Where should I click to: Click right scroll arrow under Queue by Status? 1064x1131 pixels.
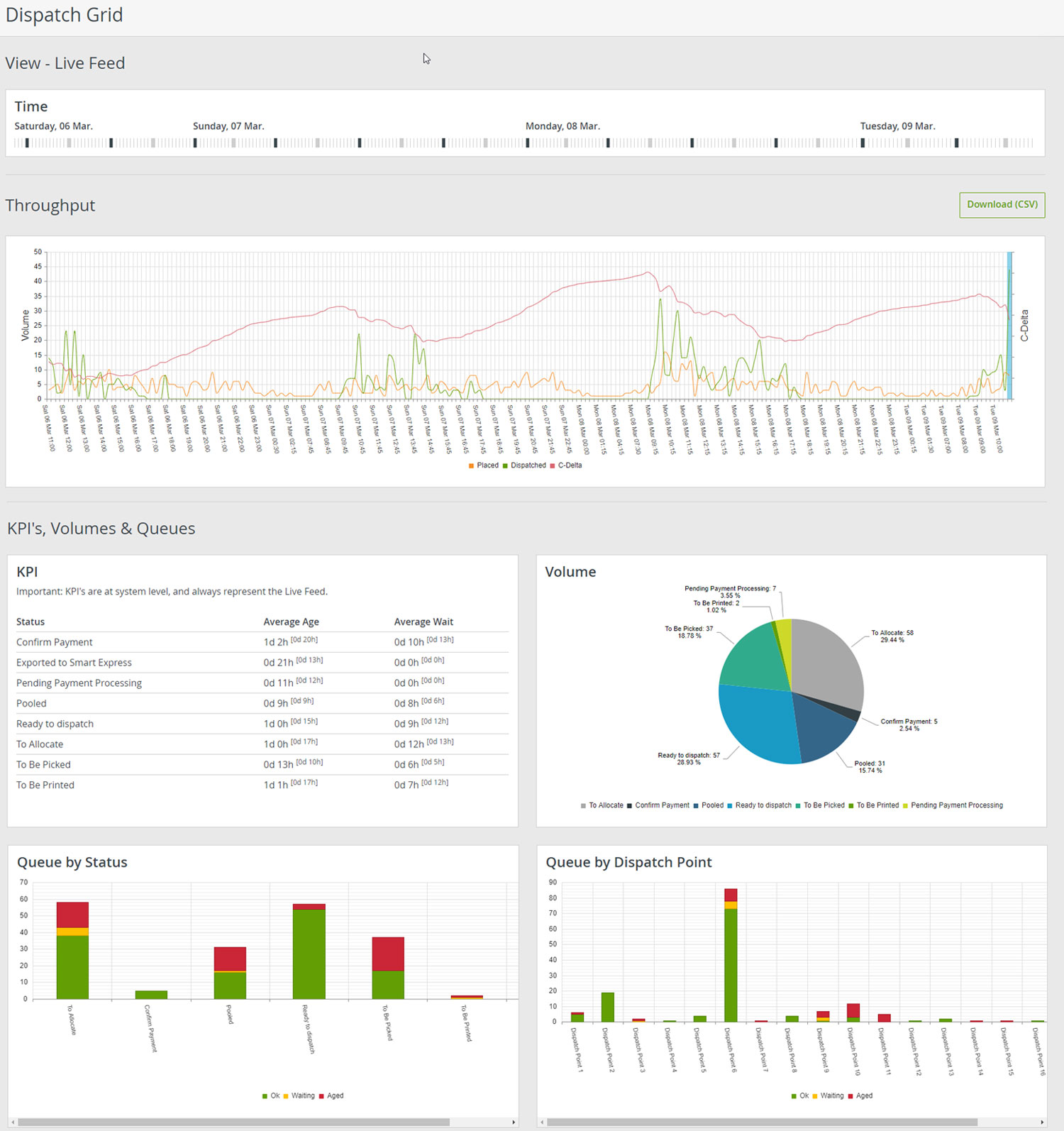pos(514,1122)
